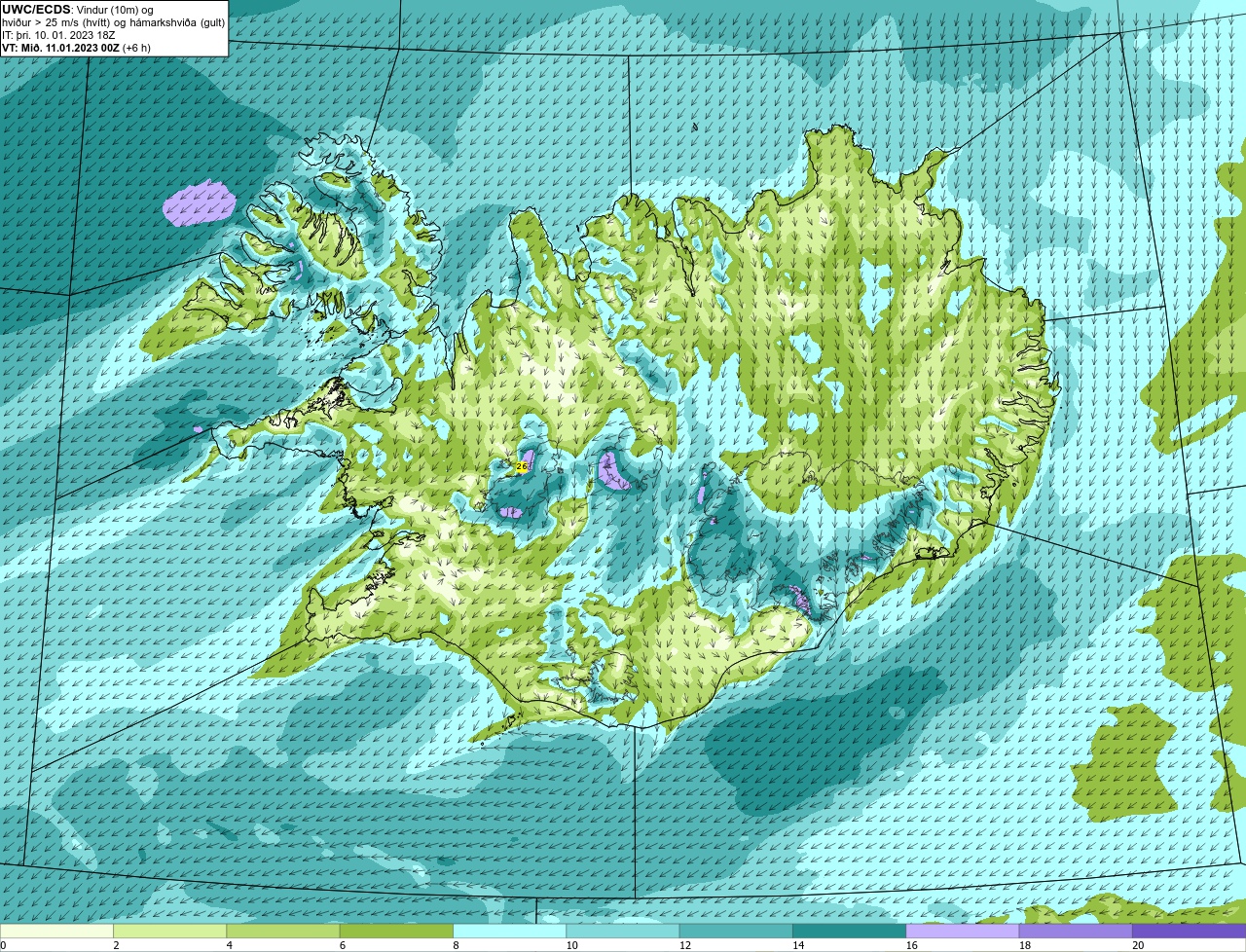This screenshot has height=952, width=1246.
Task: Click the yellow 26 maximum gust marker
Action: 522,467
